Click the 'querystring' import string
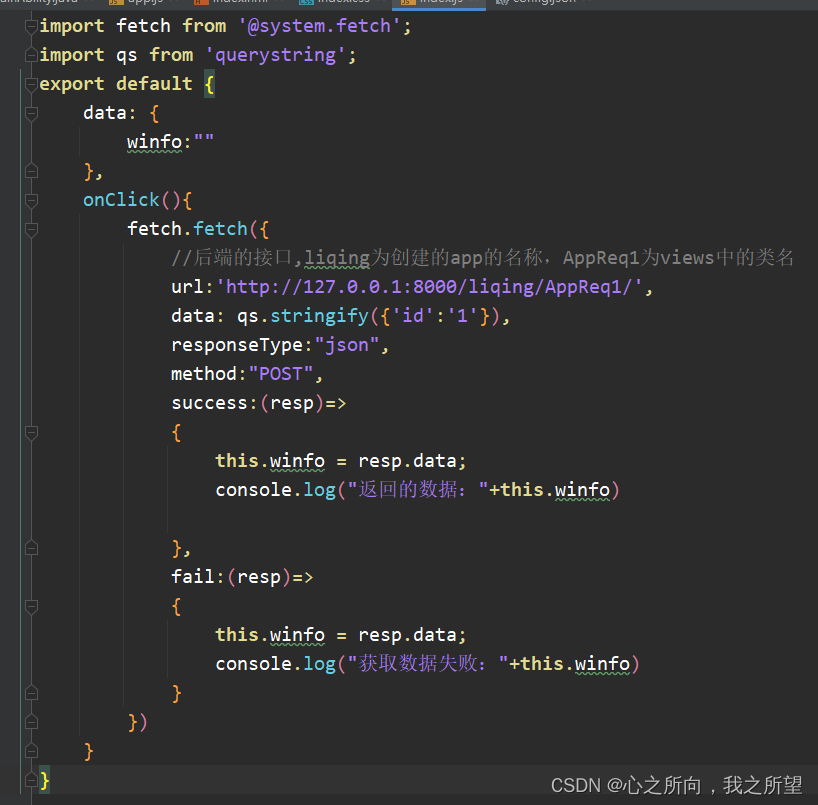Screen dimensions: 818x805 click(x=275, y=55)
